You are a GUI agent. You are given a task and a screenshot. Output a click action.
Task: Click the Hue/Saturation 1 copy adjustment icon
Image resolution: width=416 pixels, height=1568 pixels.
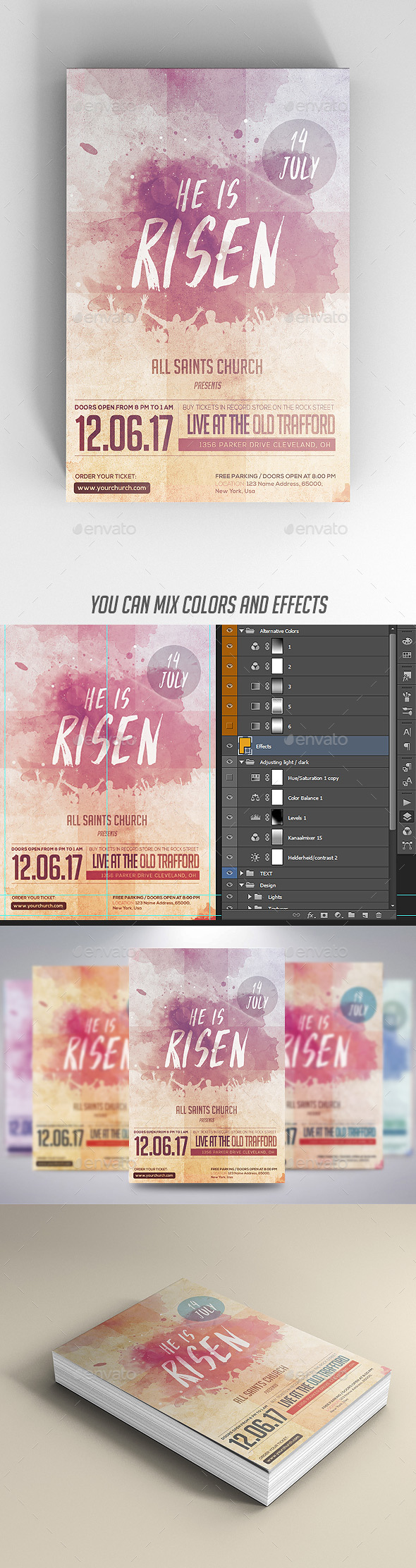pyautogui.click(x=255, y=778)
